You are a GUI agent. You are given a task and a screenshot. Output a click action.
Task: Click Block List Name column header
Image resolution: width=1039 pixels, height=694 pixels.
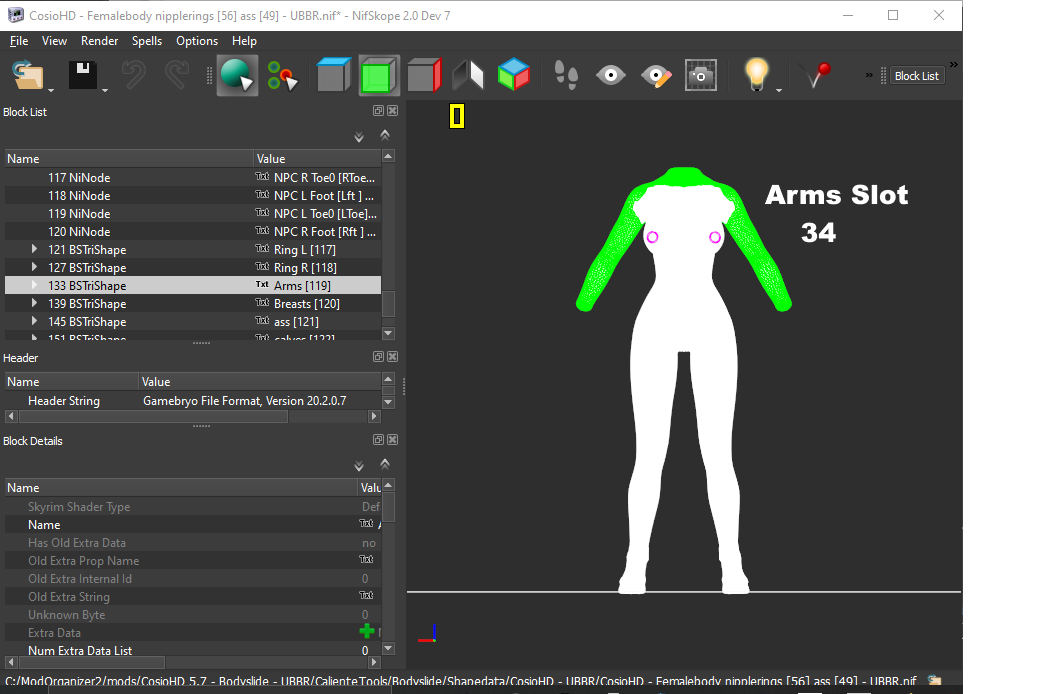pos(129,158)
